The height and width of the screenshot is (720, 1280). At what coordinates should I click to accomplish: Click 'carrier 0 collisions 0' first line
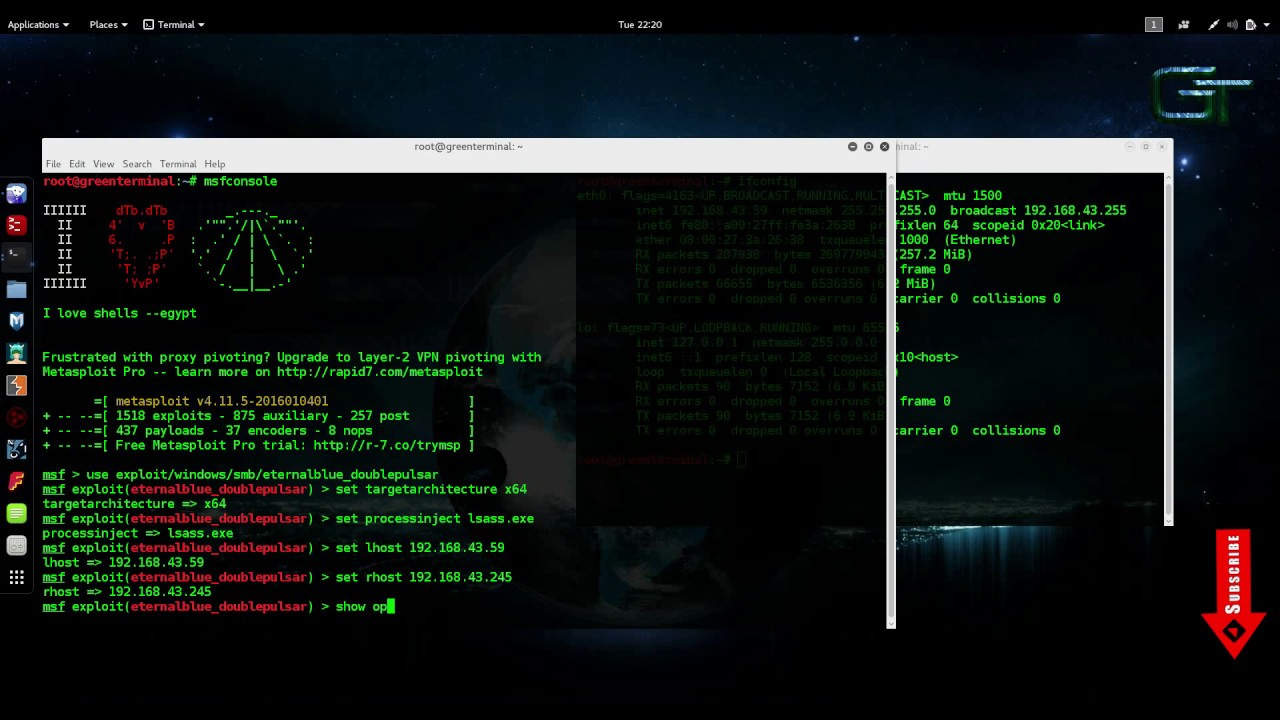(977, 298)
